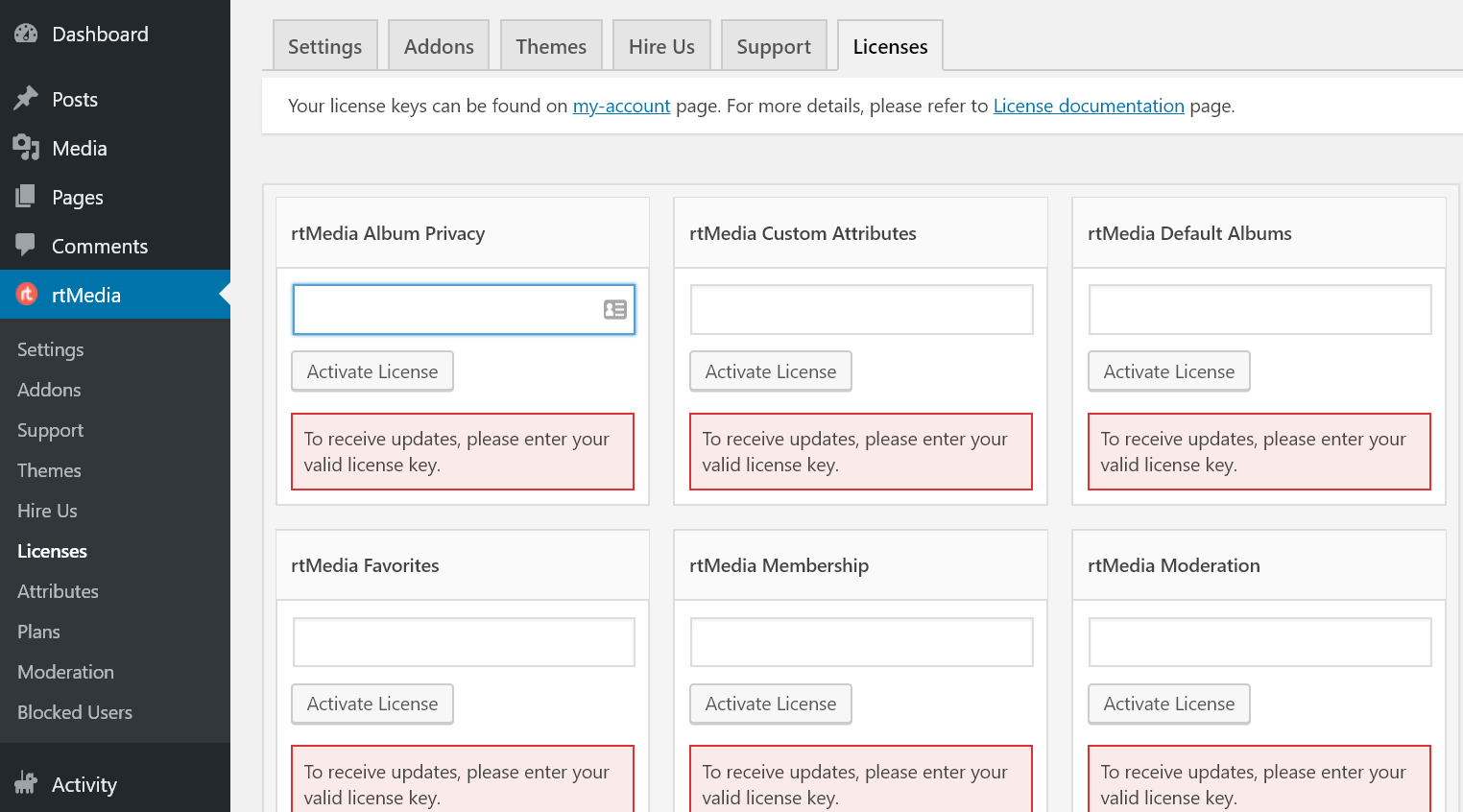Screen dimensions: 1463x812
Task: Select the Hire Us tab
Action: (660, 45)
